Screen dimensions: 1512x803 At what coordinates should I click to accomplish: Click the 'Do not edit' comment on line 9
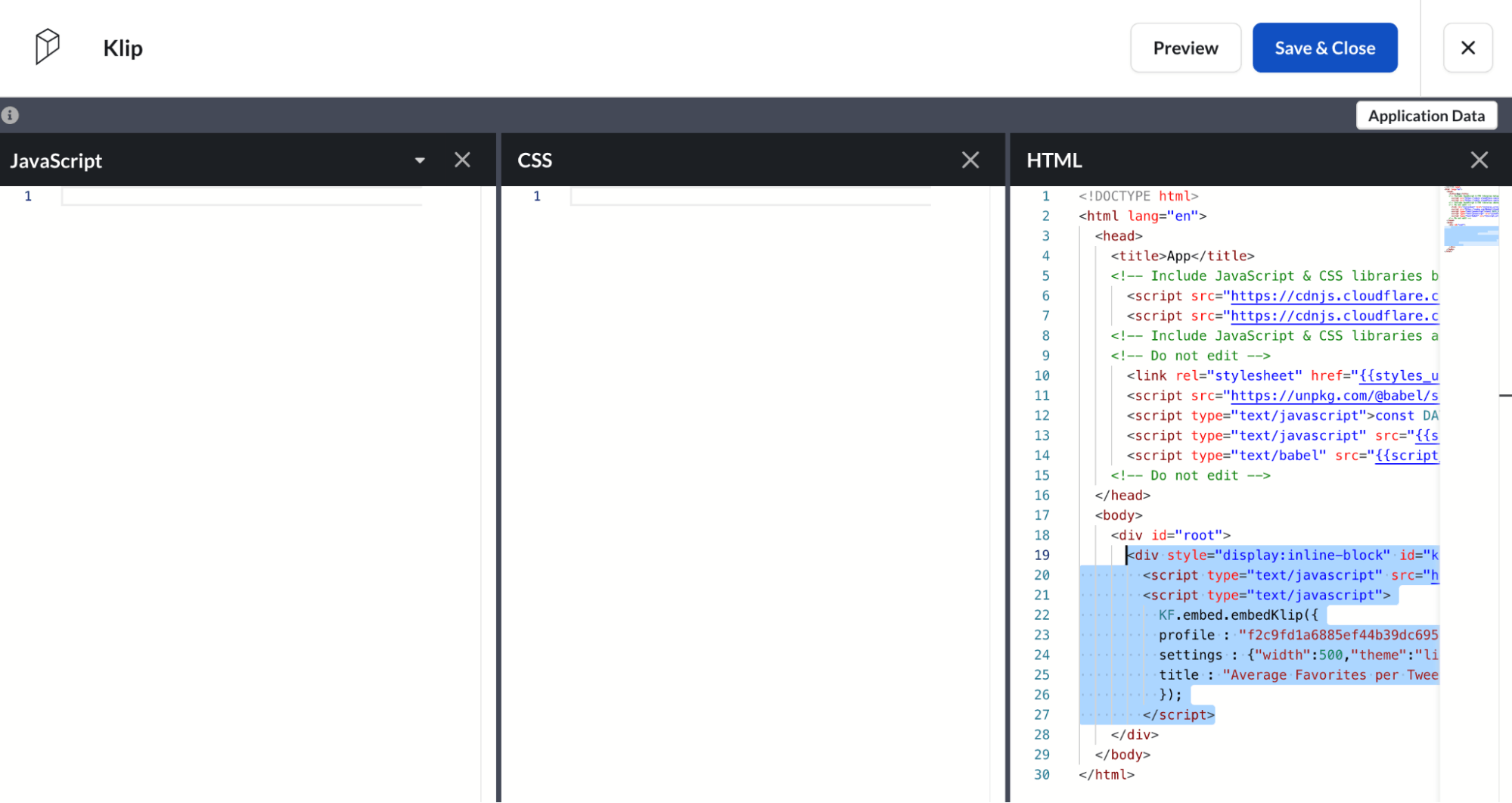pos(1191,356)
